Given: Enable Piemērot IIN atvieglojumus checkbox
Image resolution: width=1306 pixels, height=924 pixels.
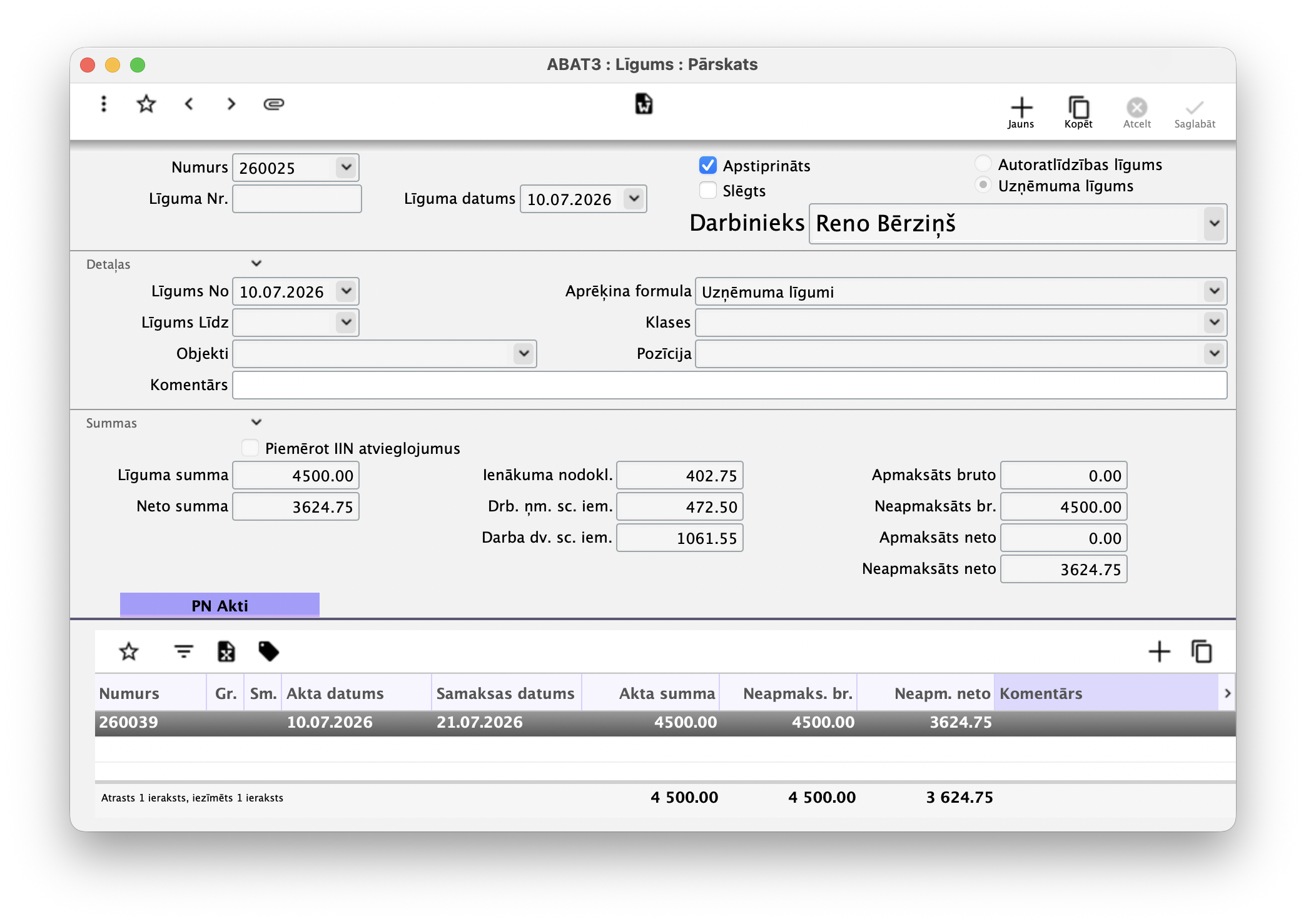Looking at the screenshot, I should click(250, 448).
